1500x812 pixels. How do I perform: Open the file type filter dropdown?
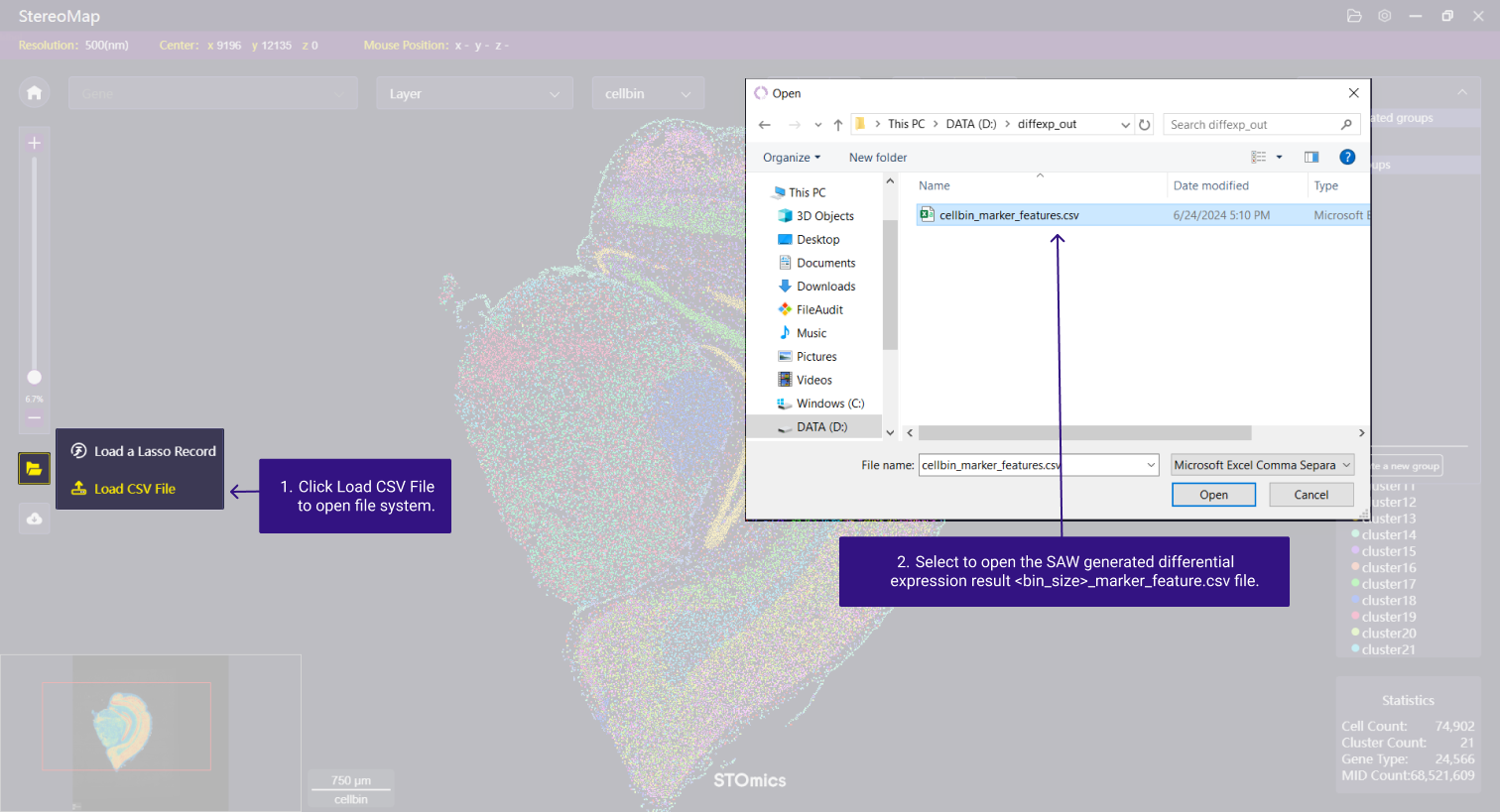pyautogui.click(x=1262, y=465)
